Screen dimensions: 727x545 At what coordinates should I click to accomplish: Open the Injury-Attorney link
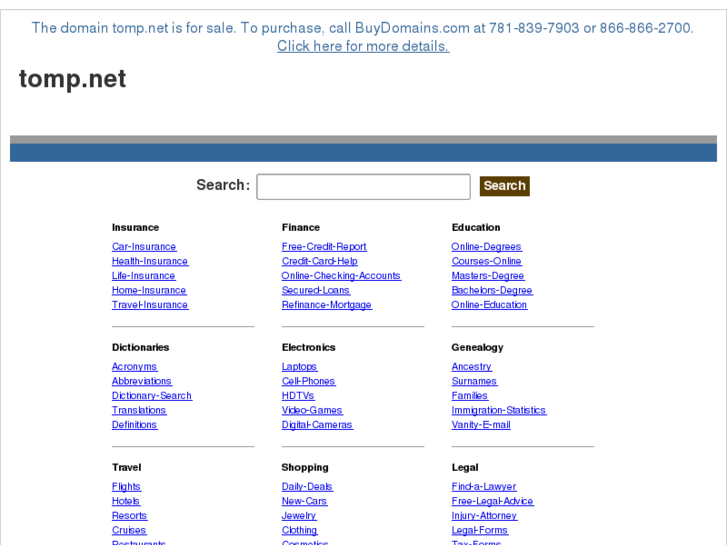point(485,516)
